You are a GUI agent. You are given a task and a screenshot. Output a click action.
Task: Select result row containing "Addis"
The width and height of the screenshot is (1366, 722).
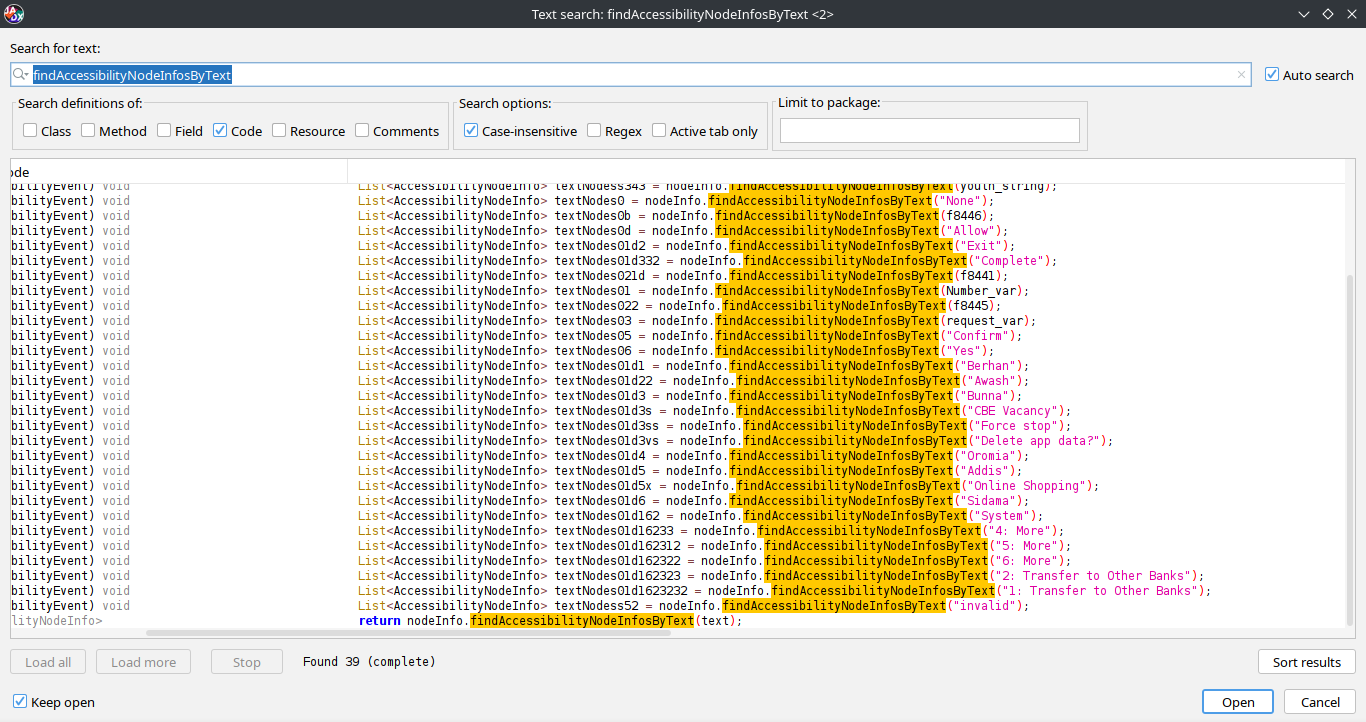point(678,470)
